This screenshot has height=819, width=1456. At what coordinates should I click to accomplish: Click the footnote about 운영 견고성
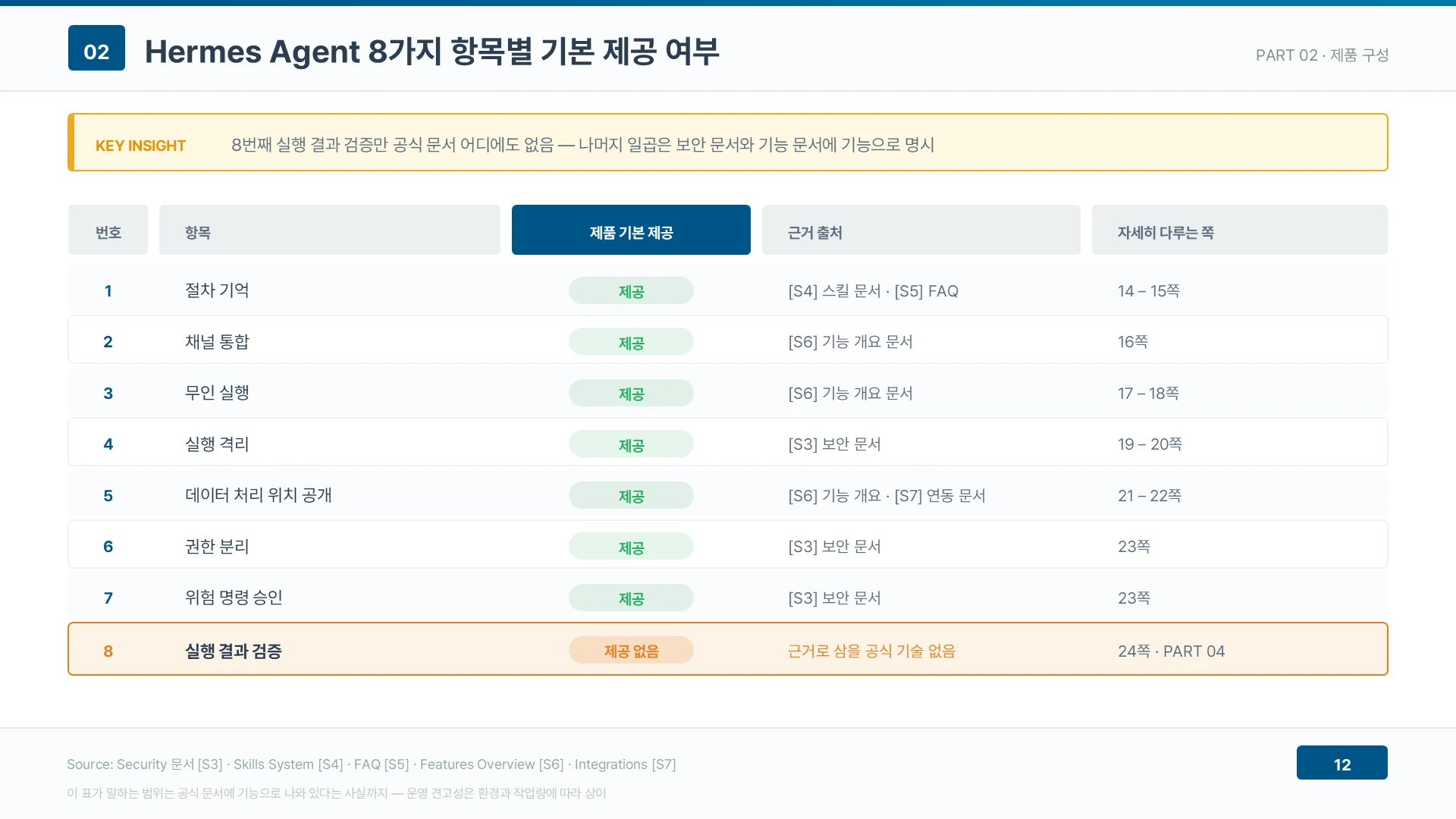[x=336, y=793]
